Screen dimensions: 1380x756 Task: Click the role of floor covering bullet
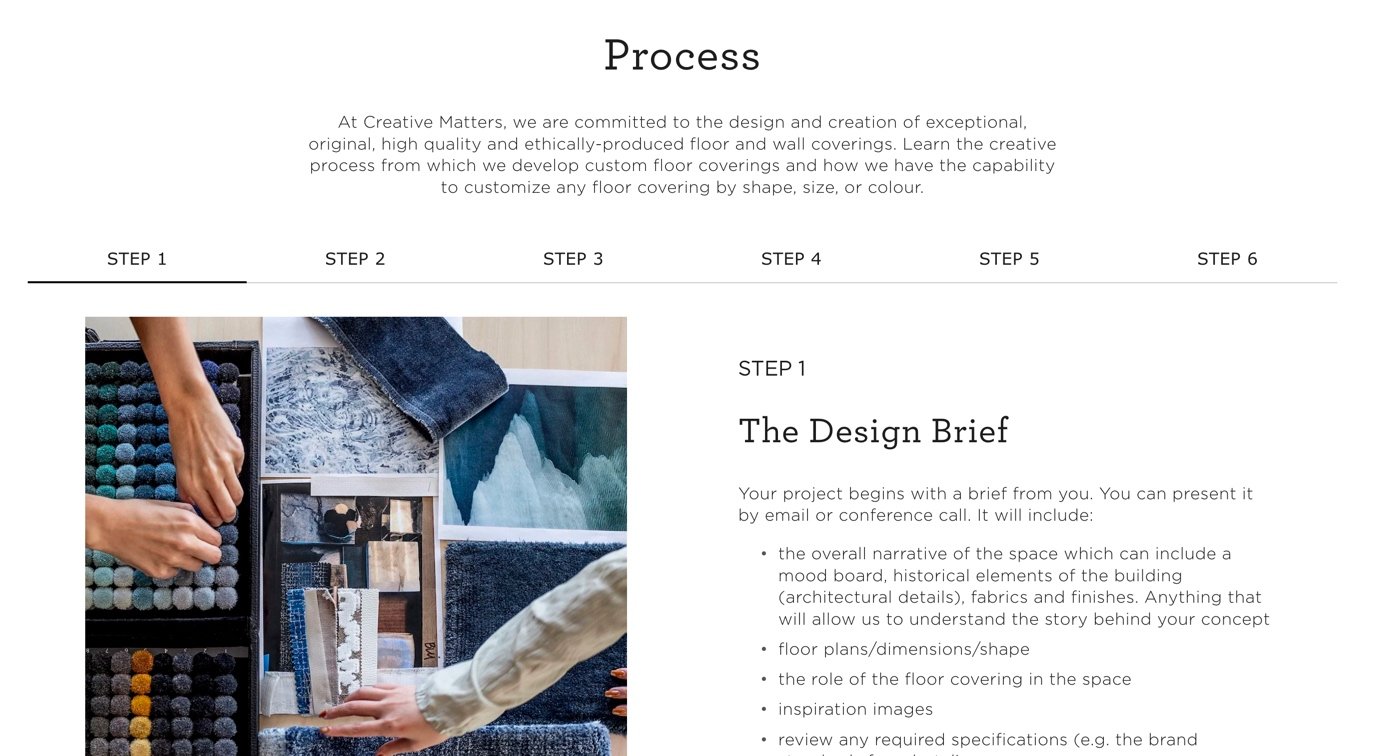955,679
